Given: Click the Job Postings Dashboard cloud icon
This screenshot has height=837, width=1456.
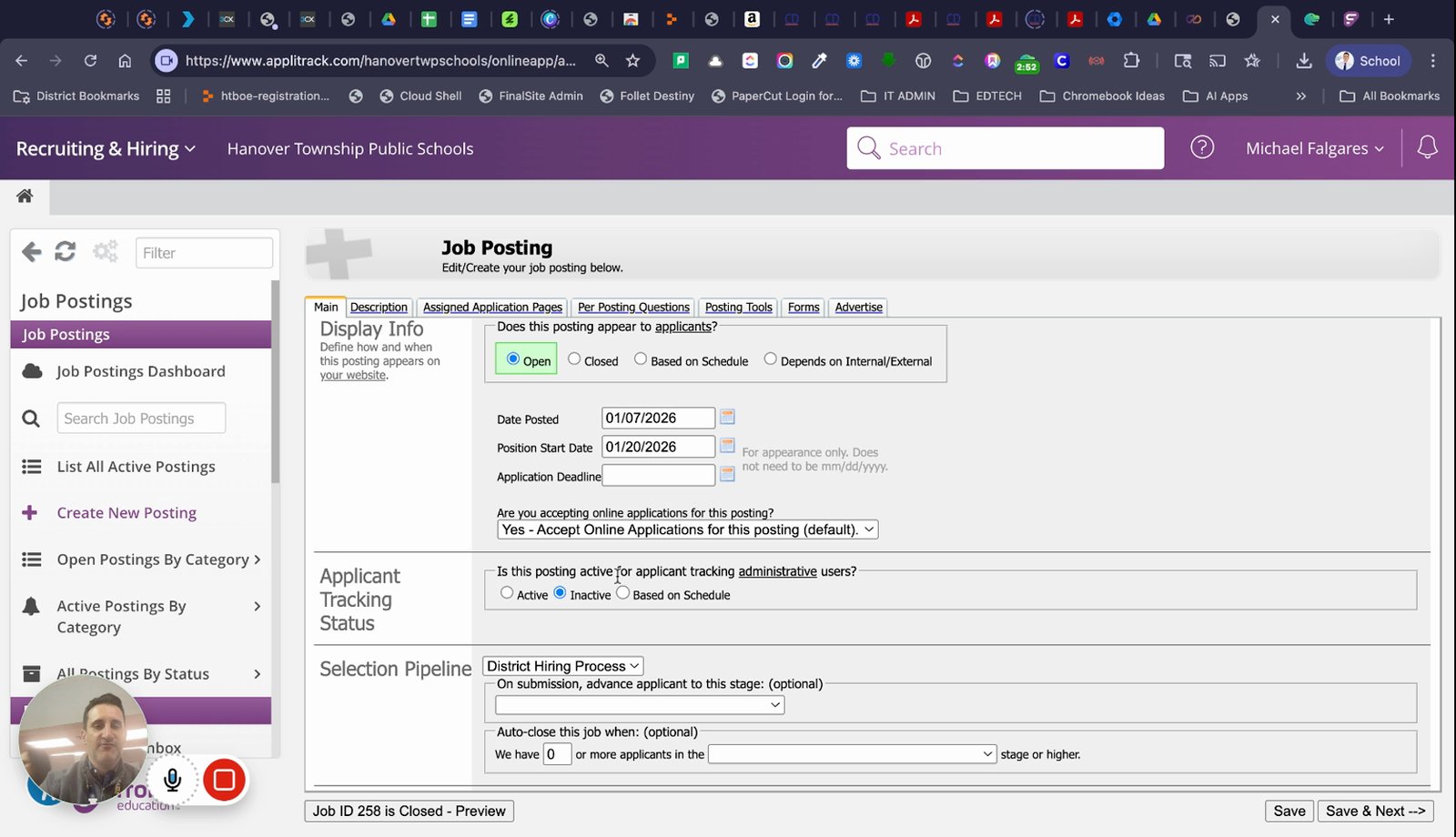Looking at the screenshot, I should 32,371.
